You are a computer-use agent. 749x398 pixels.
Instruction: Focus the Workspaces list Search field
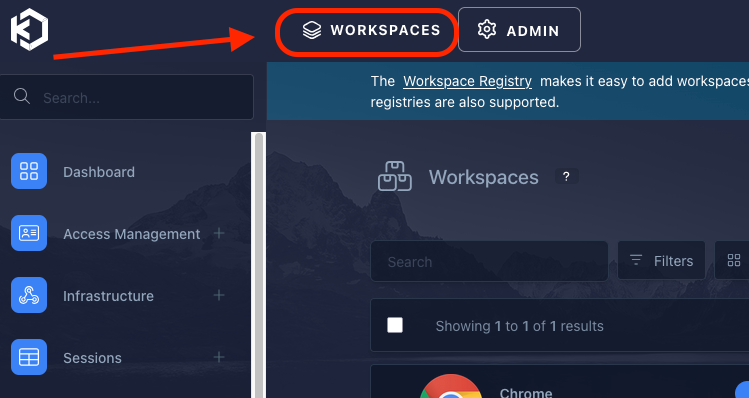pyautogui.click(x=489, y=261)
